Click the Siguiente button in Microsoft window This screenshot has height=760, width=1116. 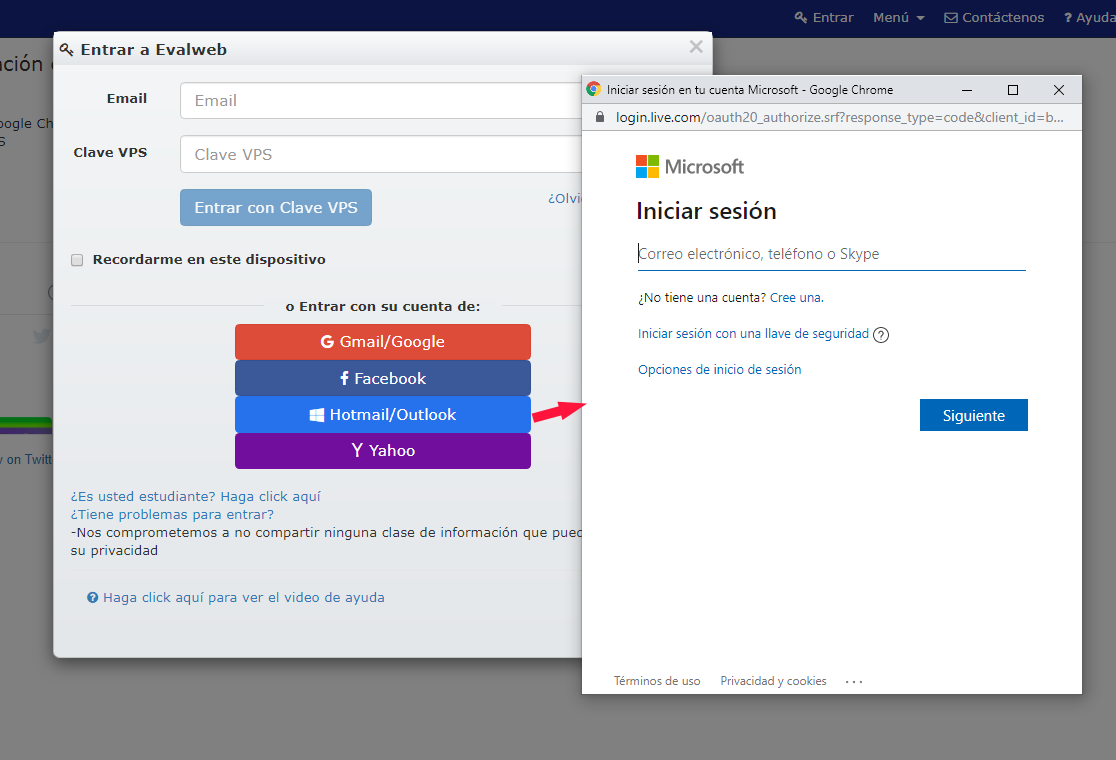point(974,415)
